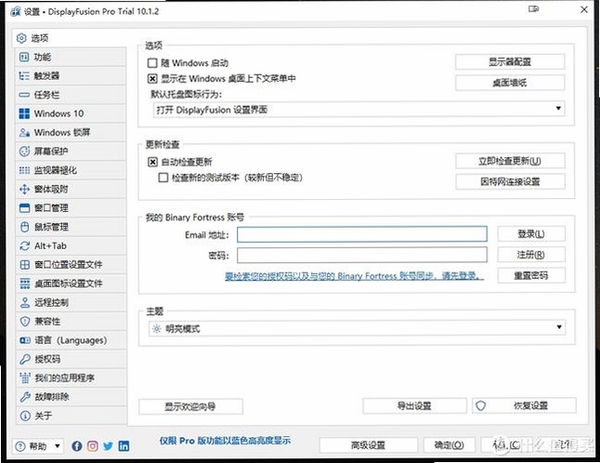Open 因特网连接设置 button
Viewport: 600px width, 463px height.
(510, 181)
